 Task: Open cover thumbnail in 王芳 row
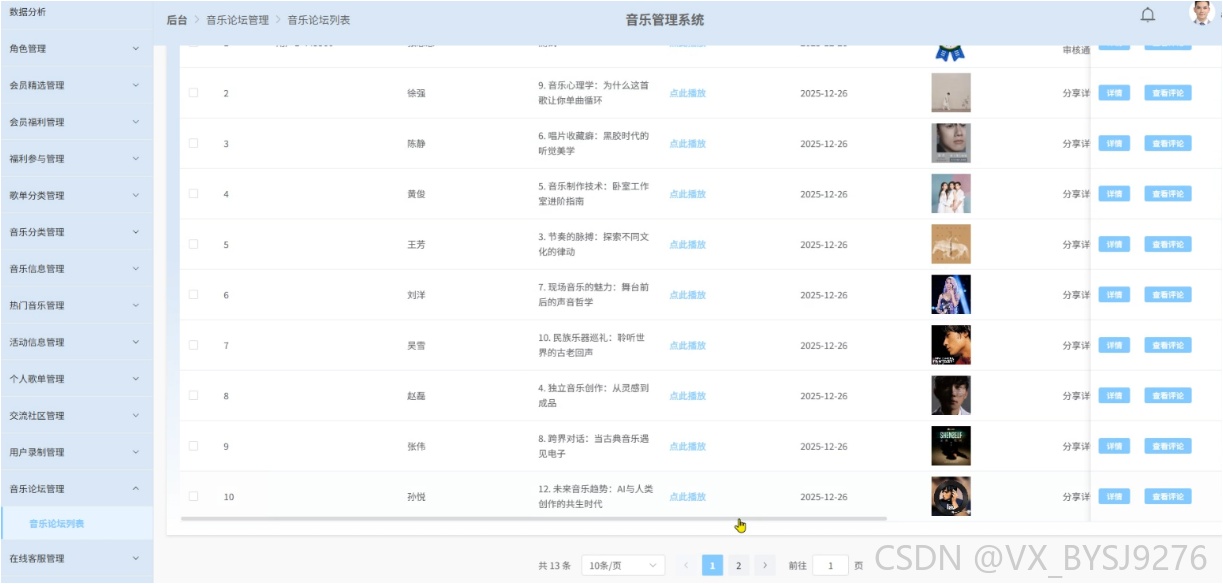click(x=951, y=244)
